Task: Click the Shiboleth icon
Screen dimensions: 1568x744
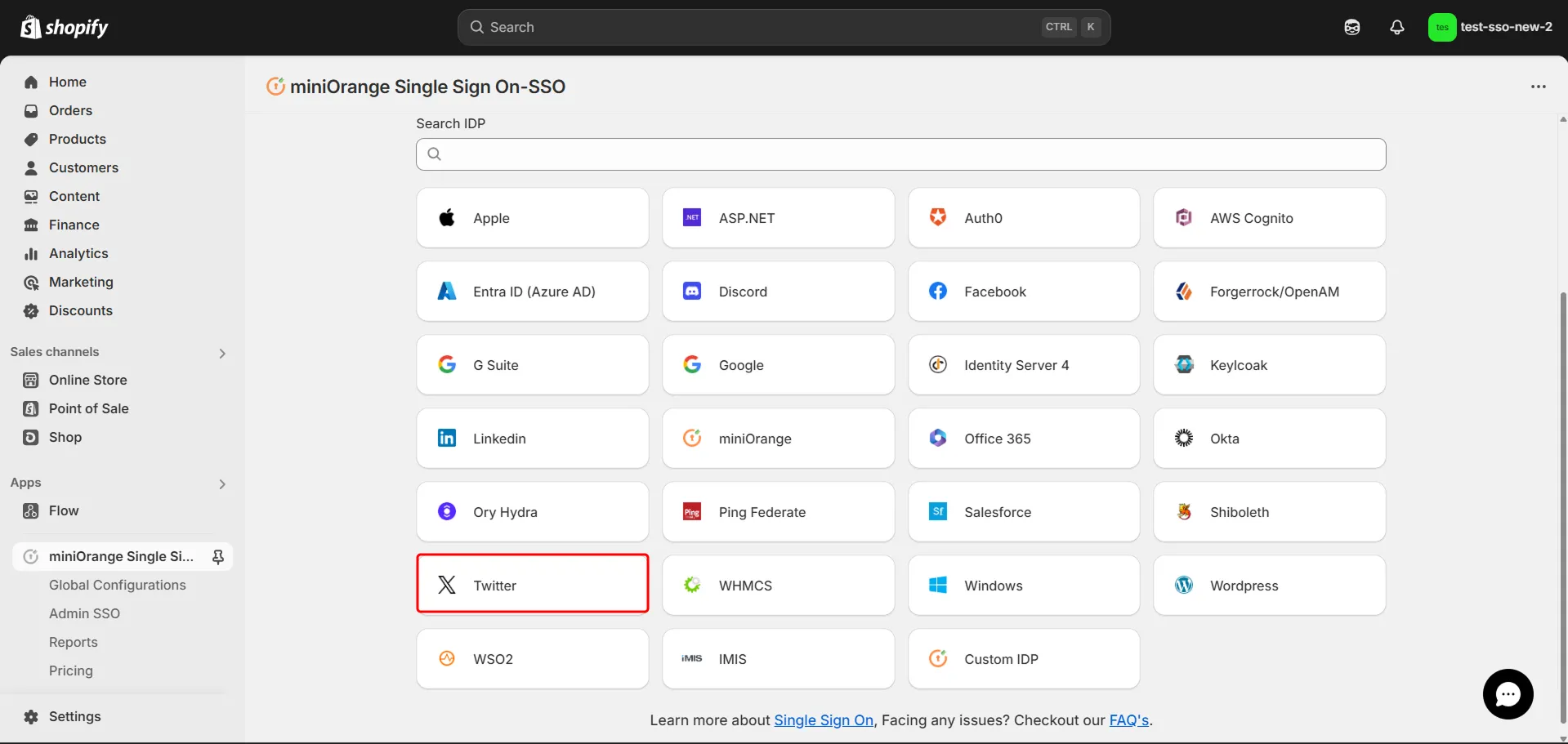Action: 1183,511
